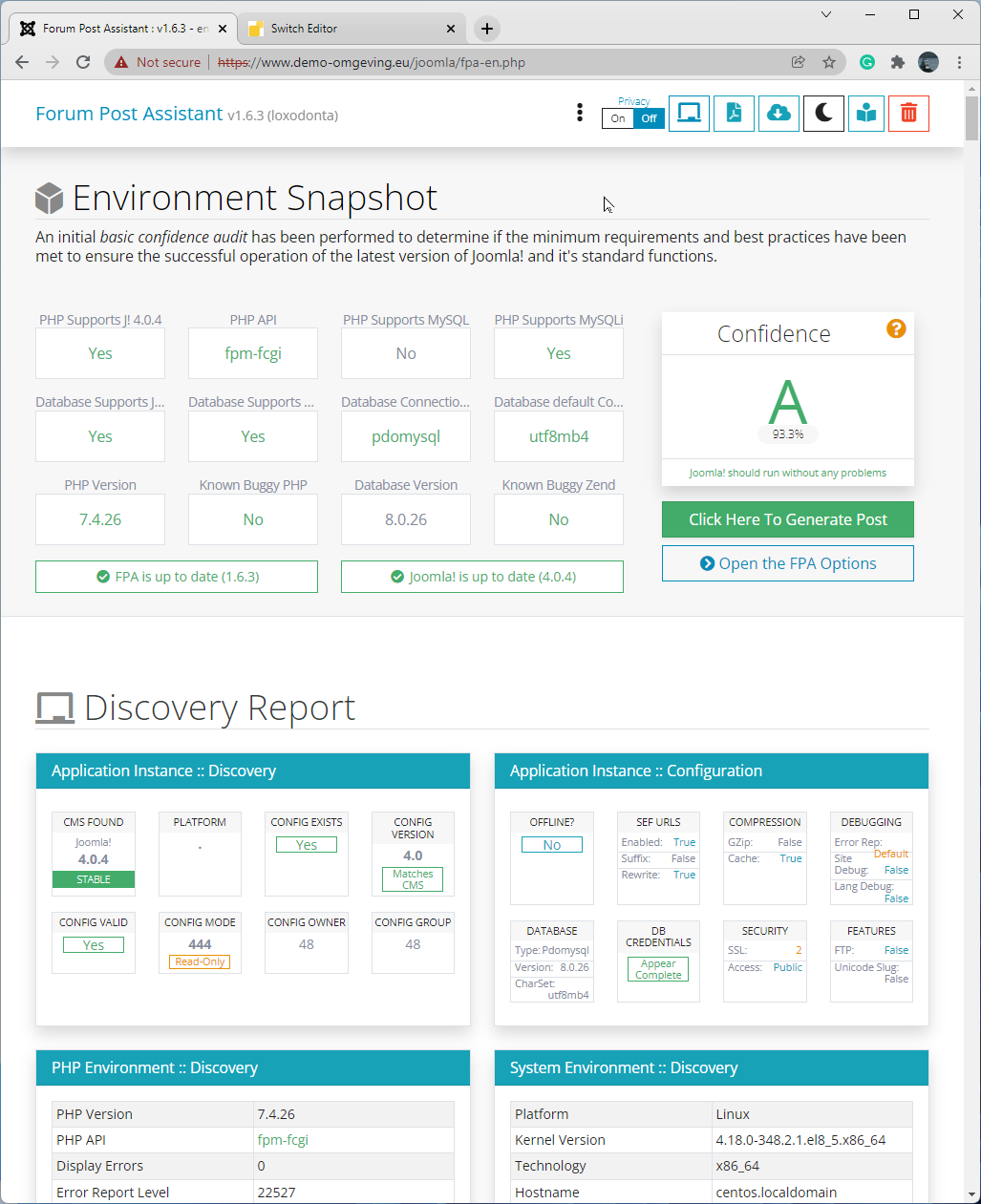
Task: Switch to the Switch Editor tab
Action: [344, 29]
